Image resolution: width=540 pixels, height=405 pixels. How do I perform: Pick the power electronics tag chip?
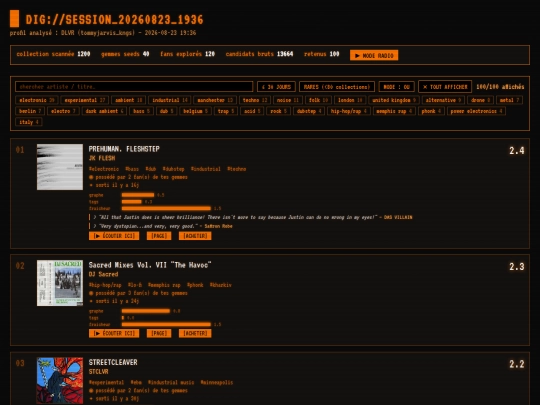pyautogui.click(x=476, y=111)
